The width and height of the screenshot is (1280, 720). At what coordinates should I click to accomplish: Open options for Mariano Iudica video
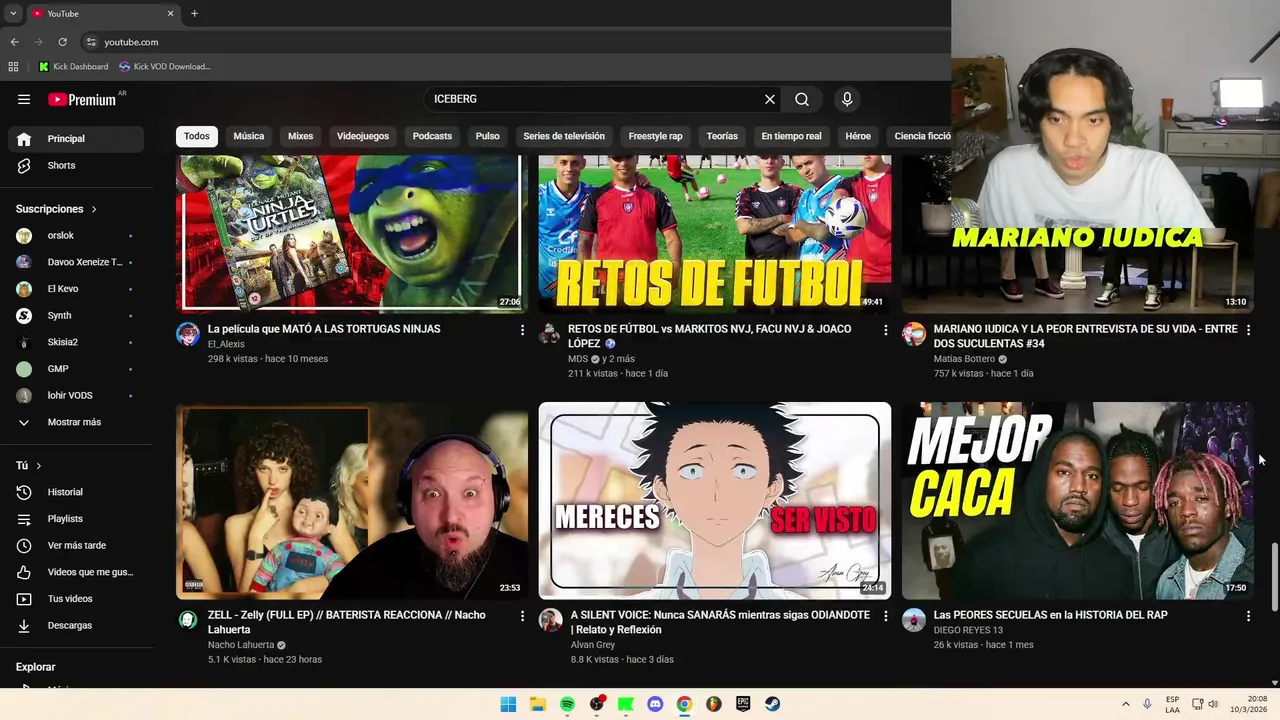pos(1248,330)
